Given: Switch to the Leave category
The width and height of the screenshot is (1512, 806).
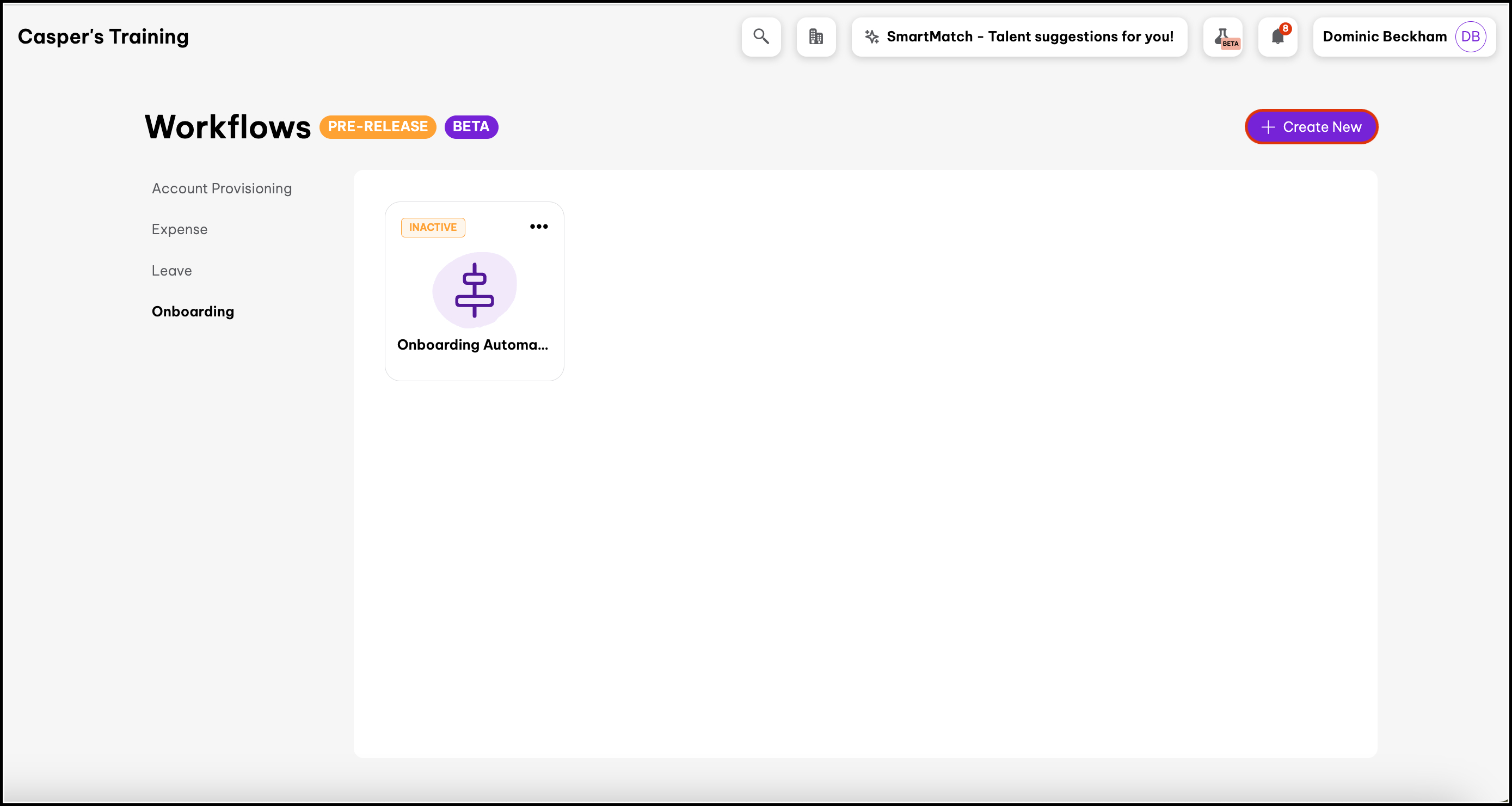Looking at the screenshot, I should pyautogui.click(x=171, y=270).
